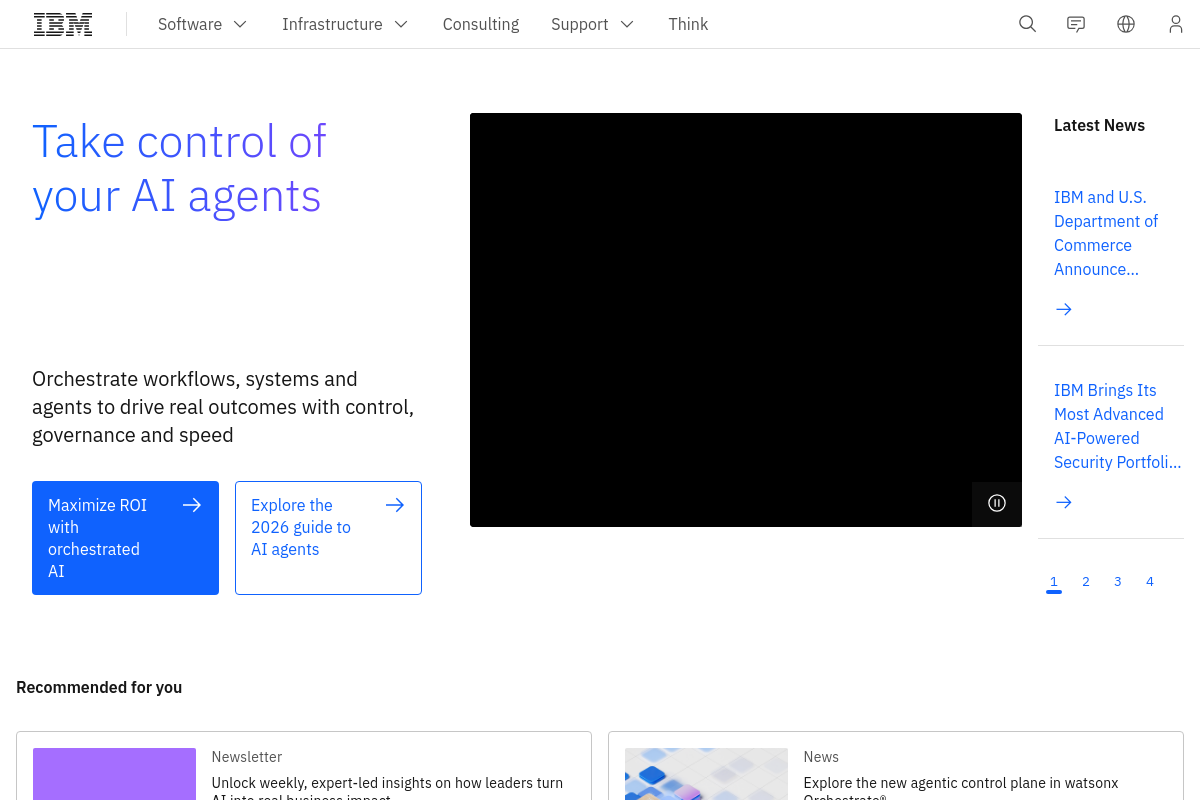This screenshot has width=1200, height=800.
Task: Open the chat icon in header
Action: [x=1076, y=24]
